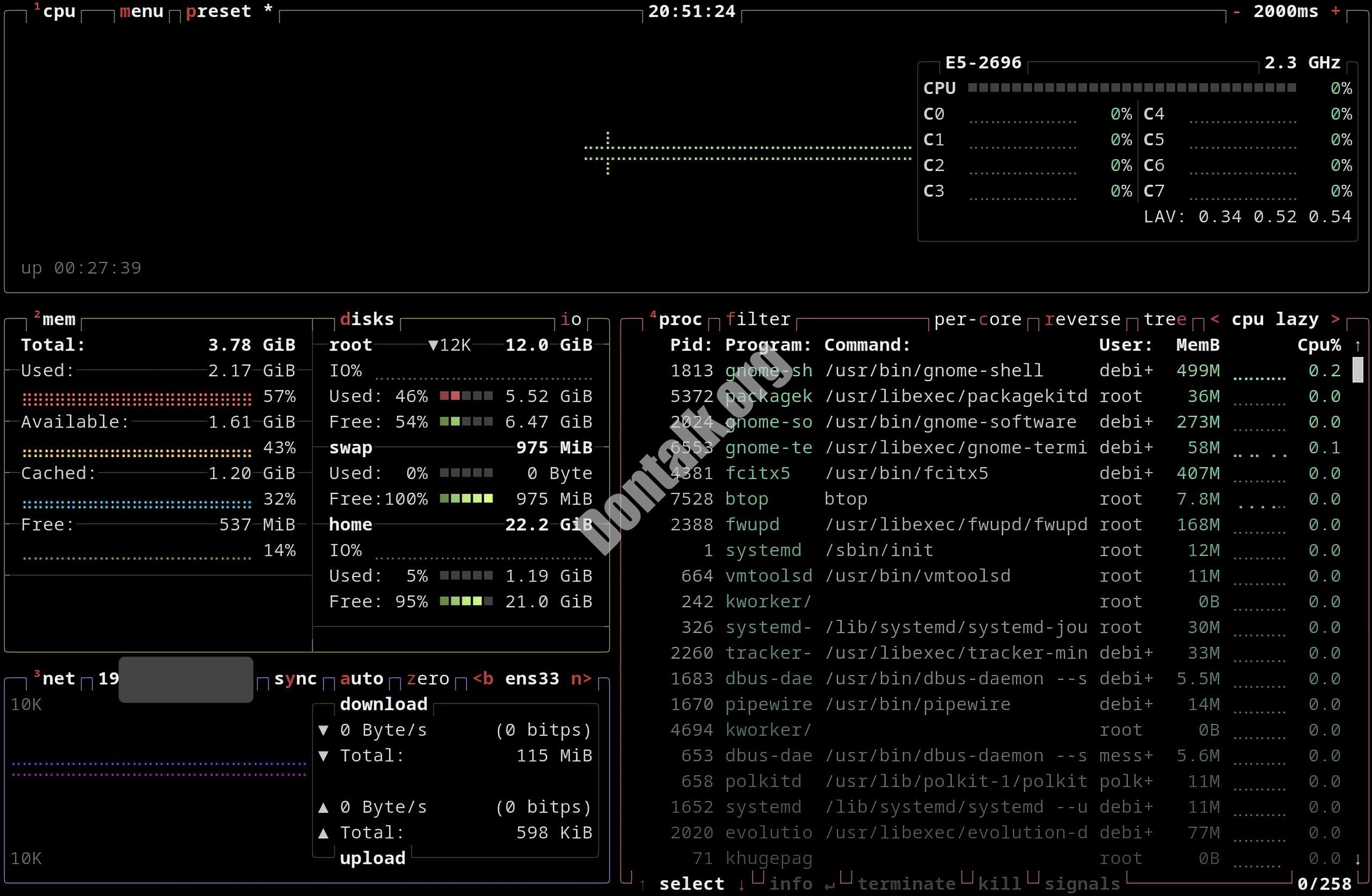Switch to previous network interface with <b

[x=483, y=678]
